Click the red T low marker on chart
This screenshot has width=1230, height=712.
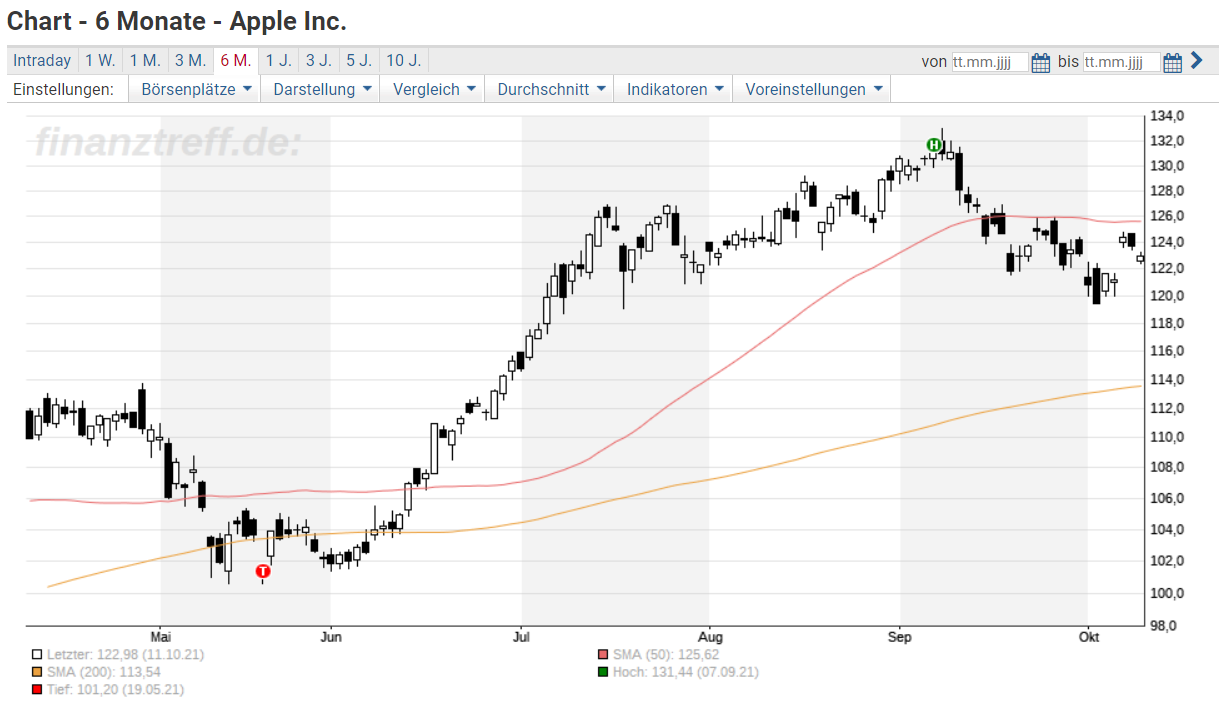[x=263, y=571]
